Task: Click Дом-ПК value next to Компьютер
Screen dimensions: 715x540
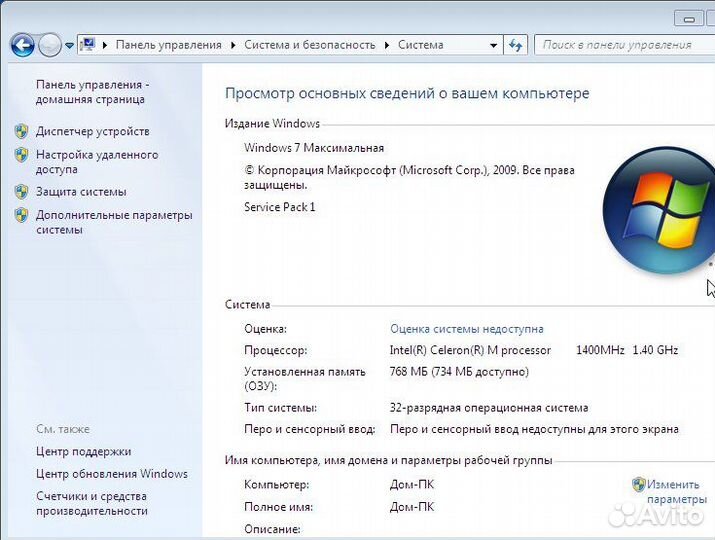Action: pyautogui.click(x=412, y=484)
